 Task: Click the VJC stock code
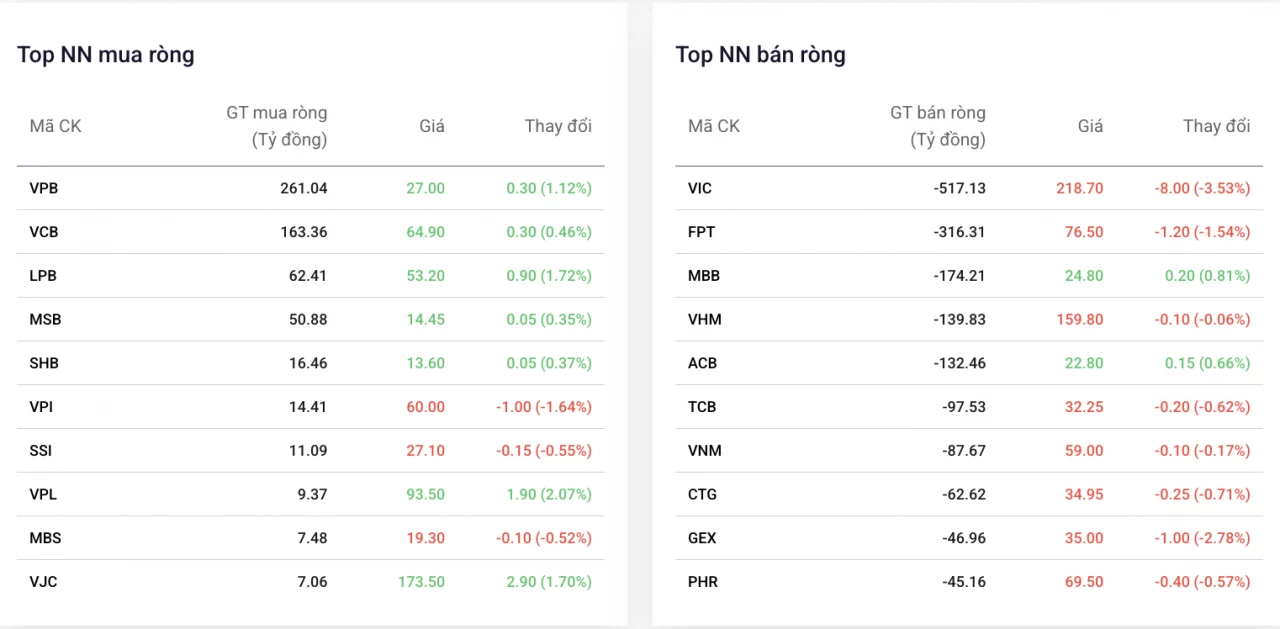43,582
